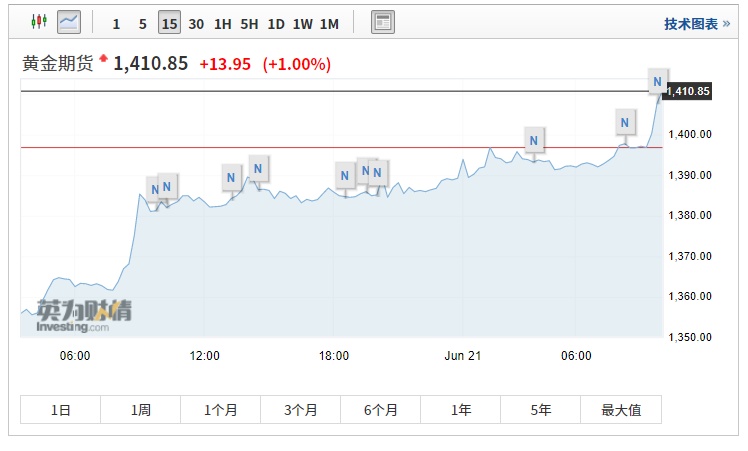Click the Investing.com watermark logo
The width and height of the screenshot is (748, 451).
[x=84, y=316]
